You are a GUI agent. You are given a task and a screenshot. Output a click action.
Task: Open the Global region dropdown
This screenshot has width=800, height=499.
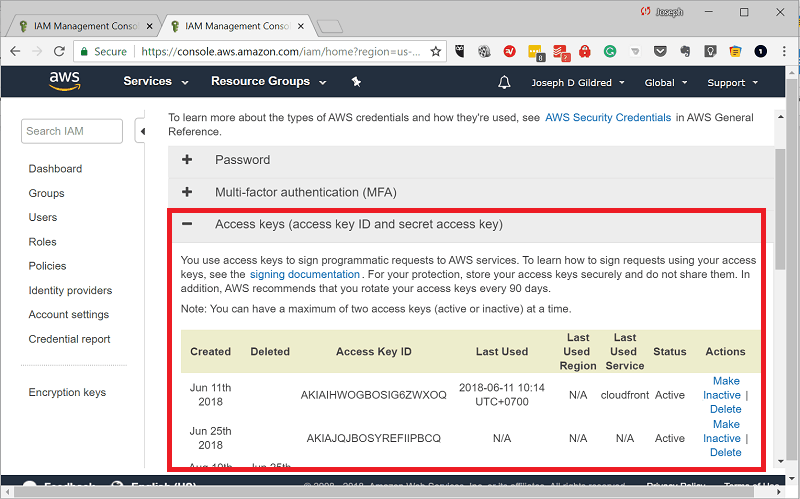click(666, 83)
